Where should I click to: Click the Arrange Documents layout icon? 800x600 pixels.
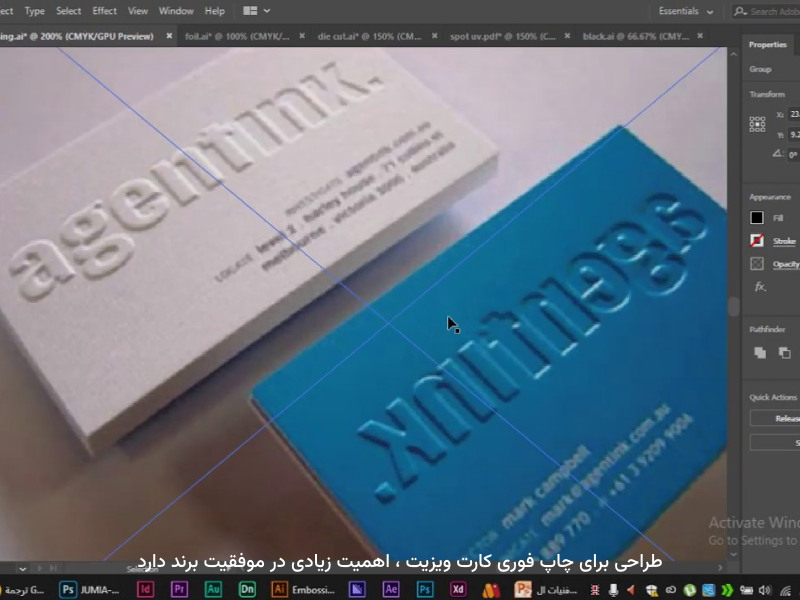tap(250, 11)
